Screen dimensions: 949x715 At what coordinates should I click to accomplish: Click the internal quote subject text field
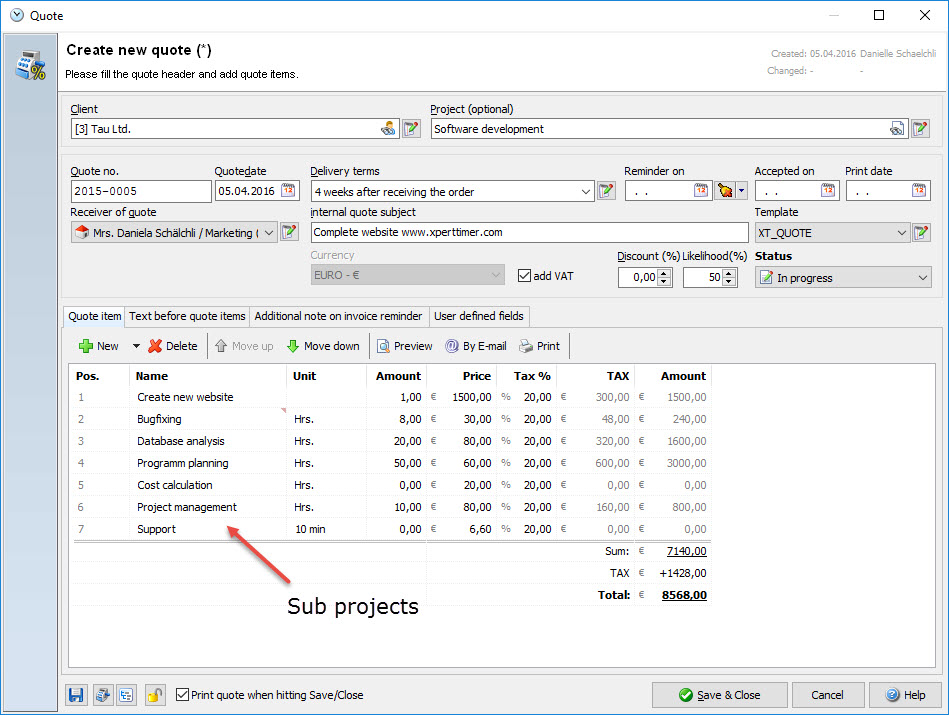528,232
